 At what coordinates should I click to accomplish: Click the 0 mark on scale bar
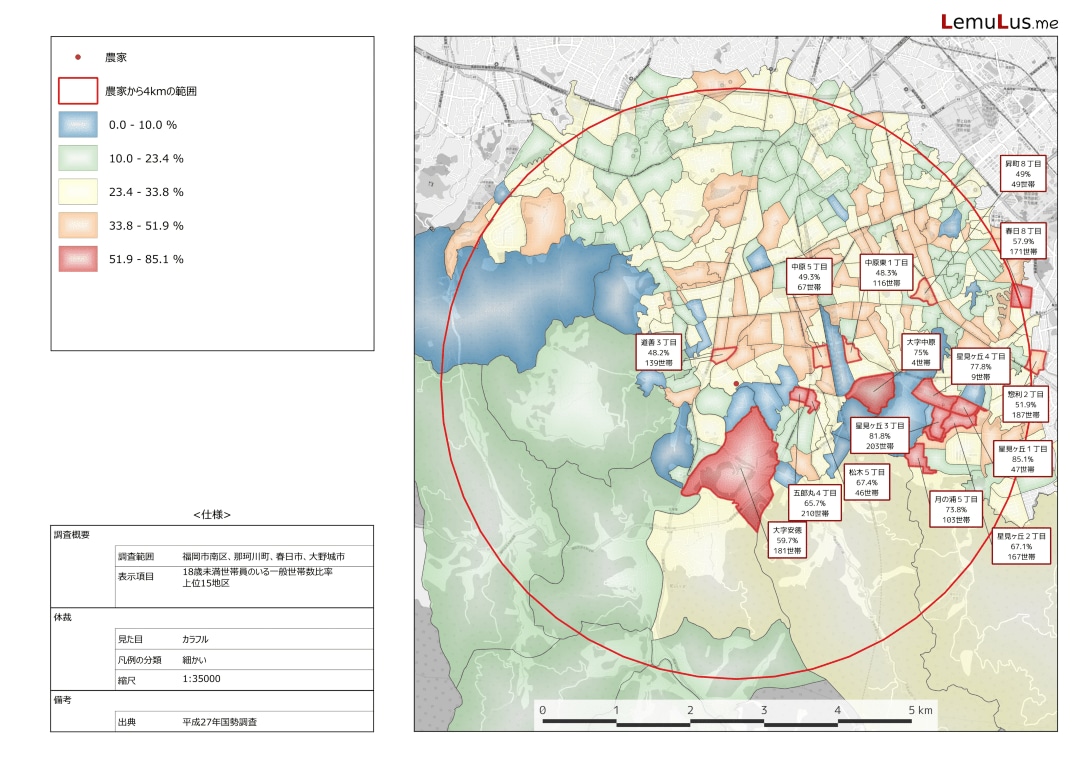(x=542, y=710)
